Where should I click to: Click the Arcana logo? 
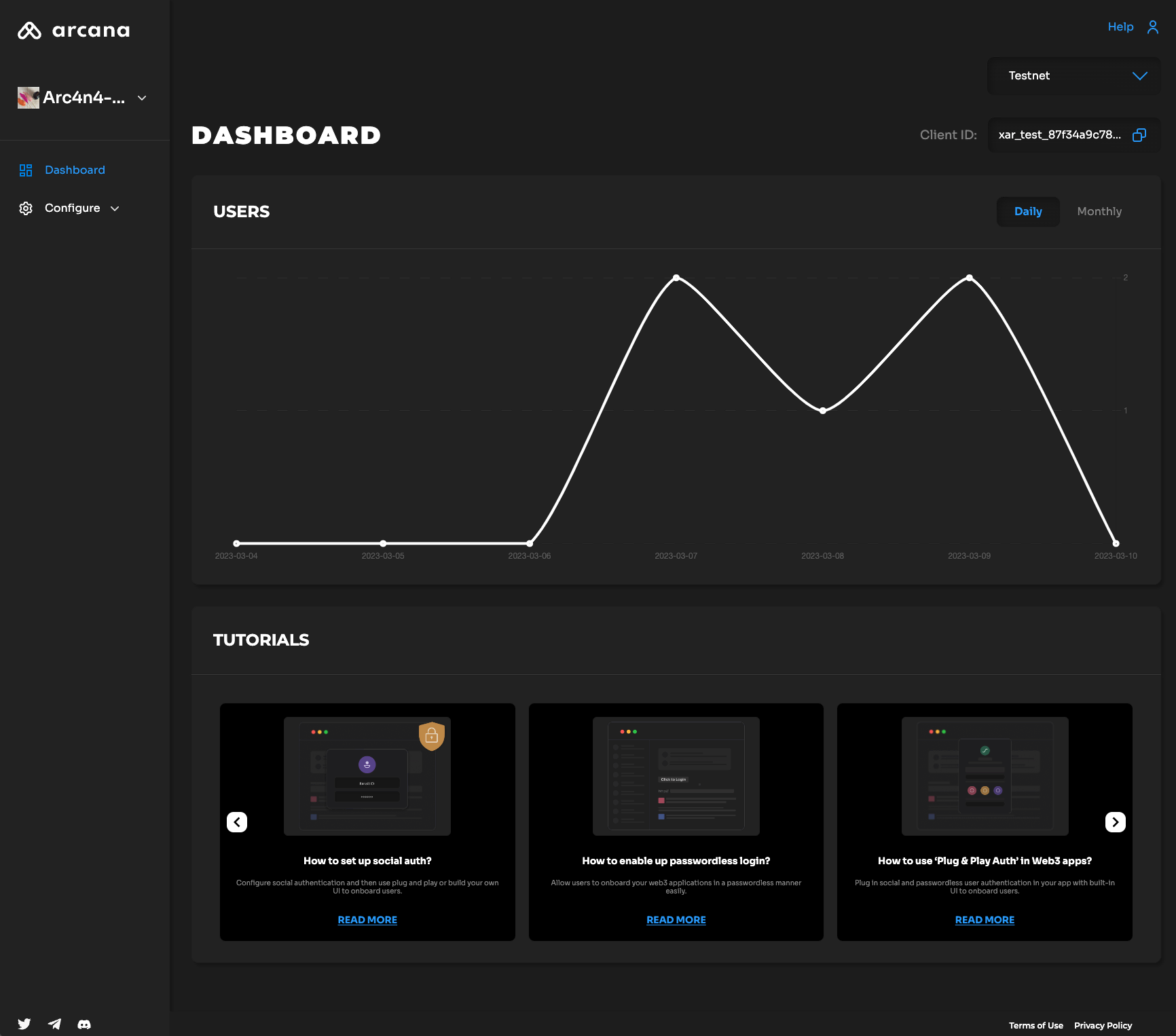(73, 30)
